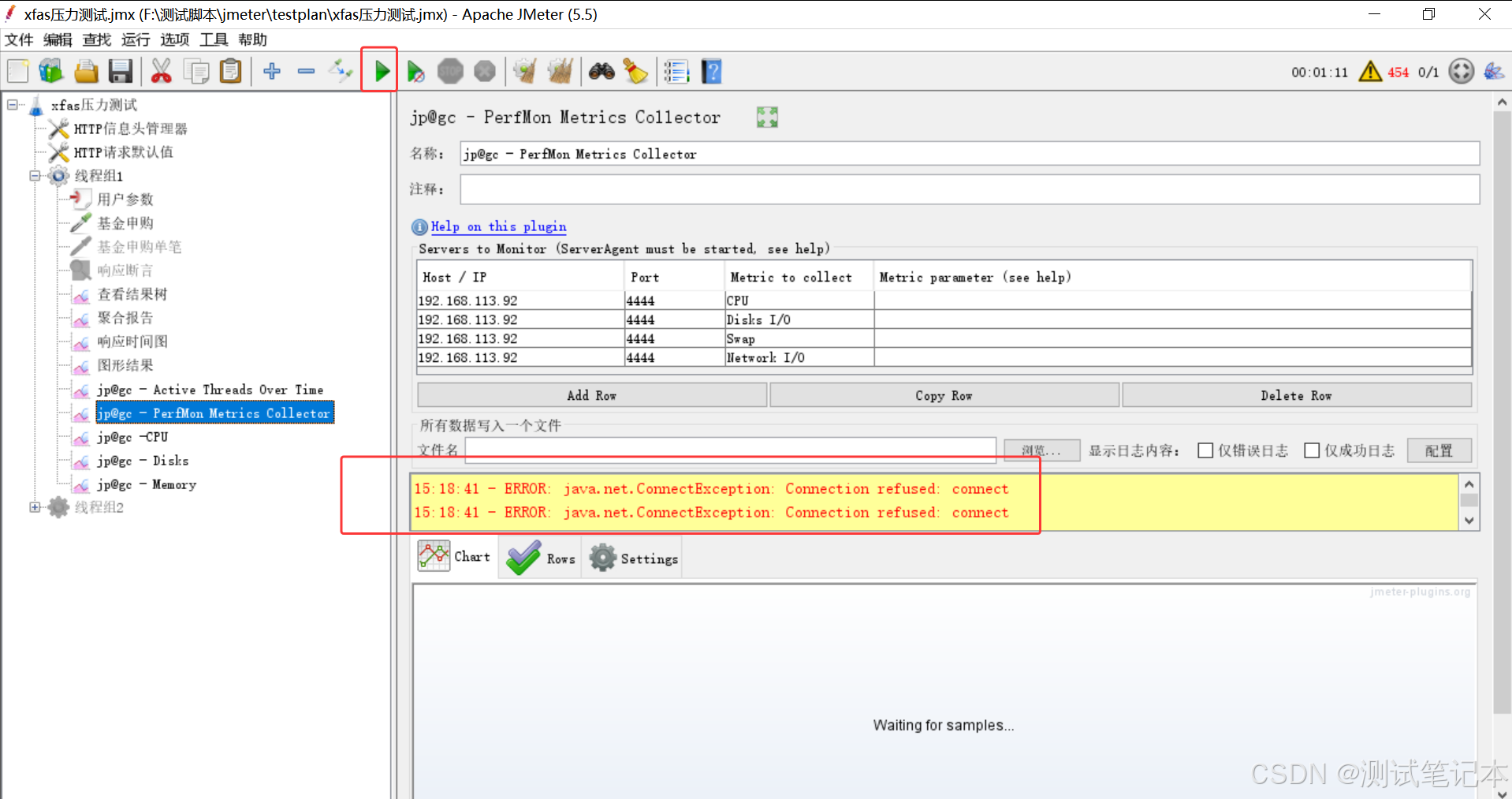Click the info icon beside Help link

point(419,227)
